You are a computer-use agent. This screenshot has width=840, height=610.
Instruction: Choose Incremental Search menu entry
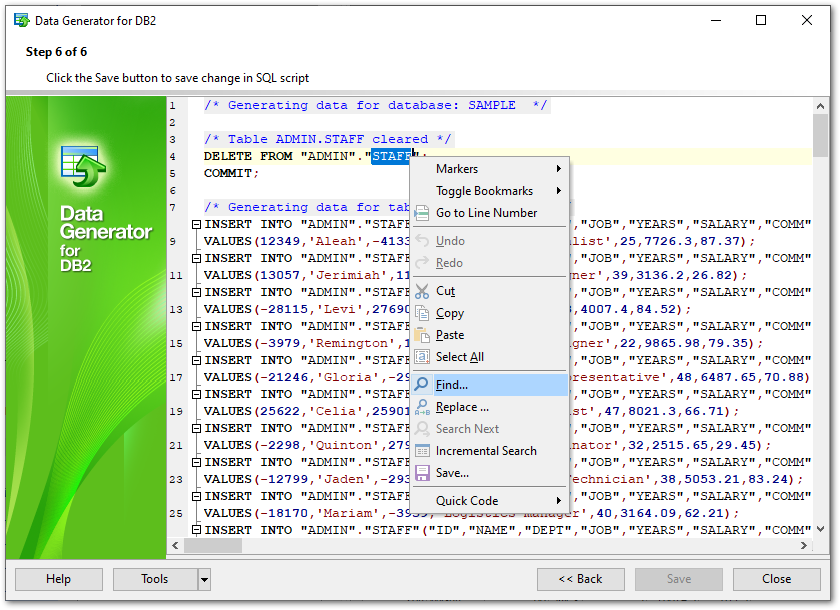coord(489,451)
